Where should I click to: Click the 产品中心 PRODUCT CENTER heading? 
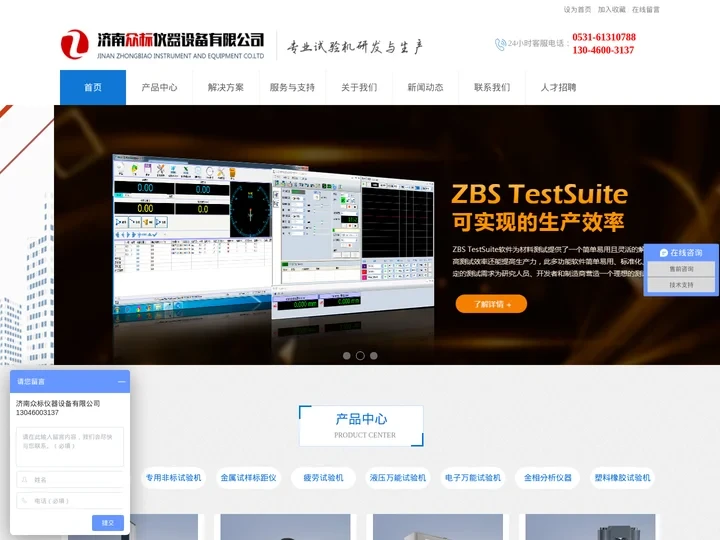pos(361,426)
